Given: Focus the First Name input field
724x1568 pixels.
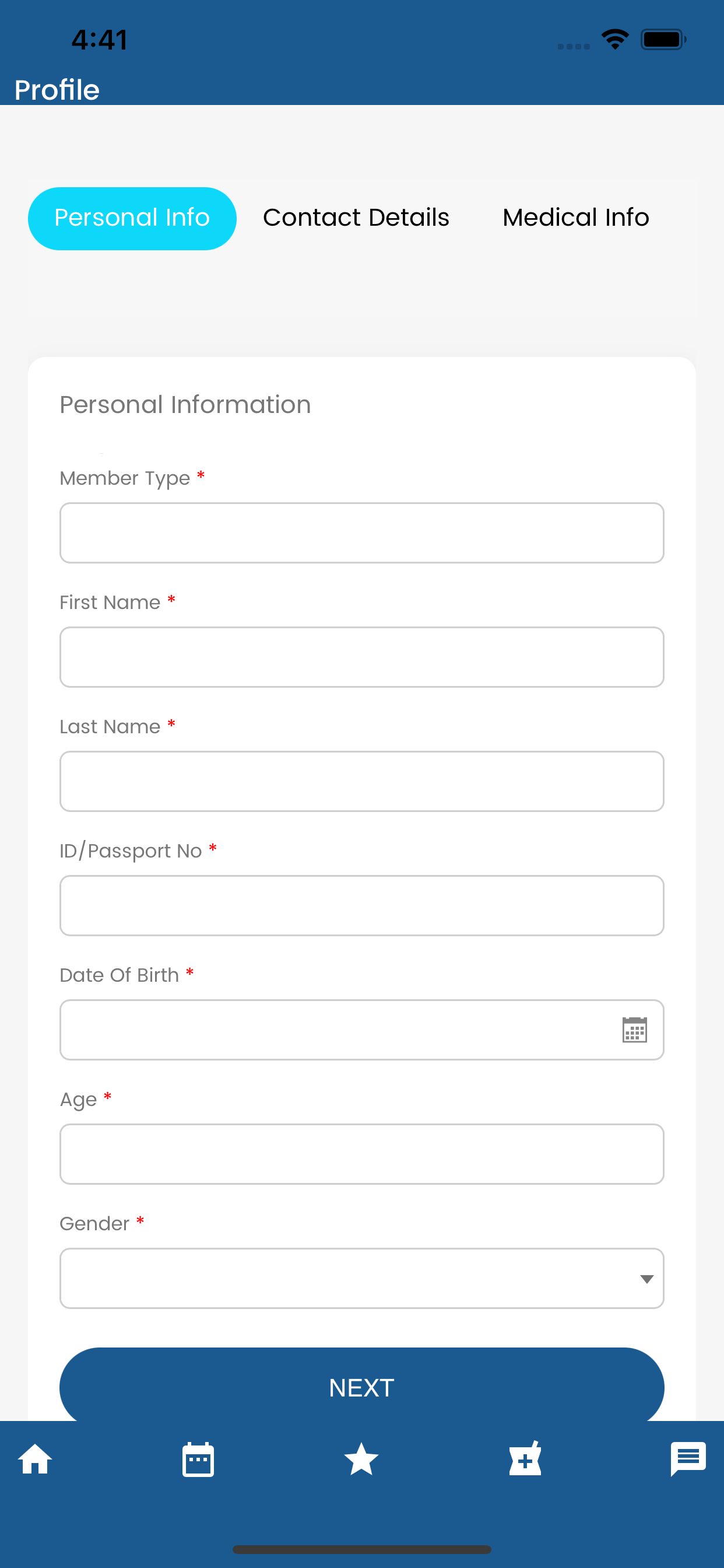Looking at the screenshot, I should (x=361, y=657).
